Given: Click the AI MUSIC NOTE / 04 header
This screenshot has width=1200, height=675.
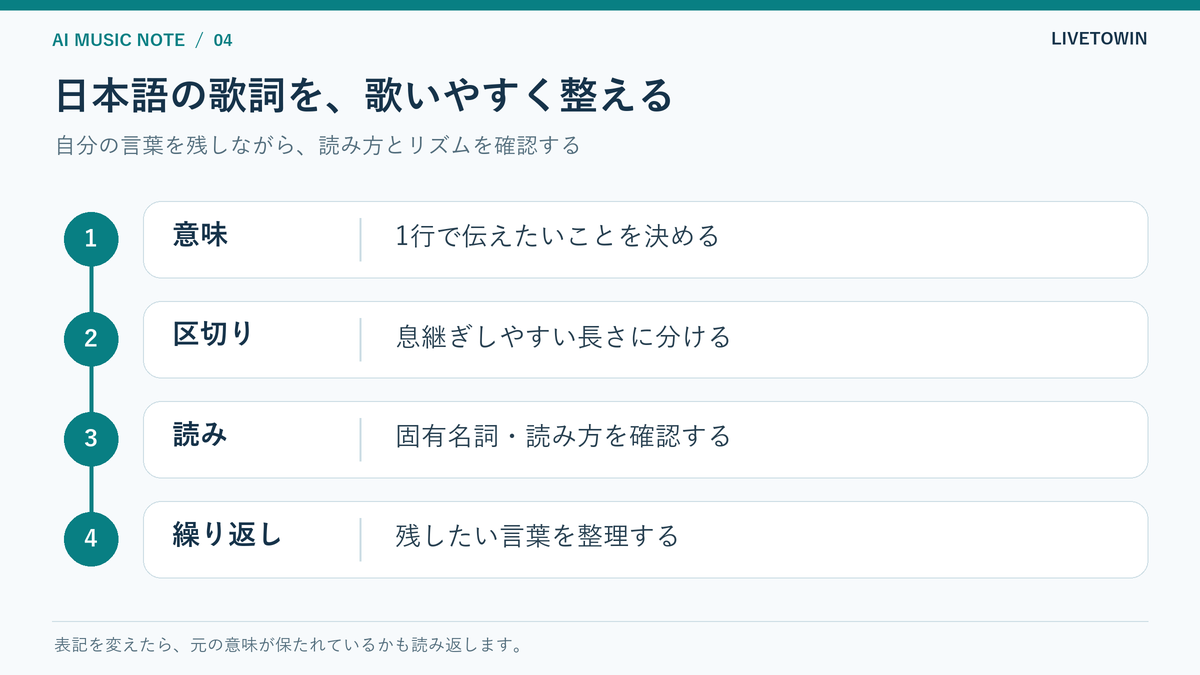Looking at the screenshot, I should pos(142,40).
